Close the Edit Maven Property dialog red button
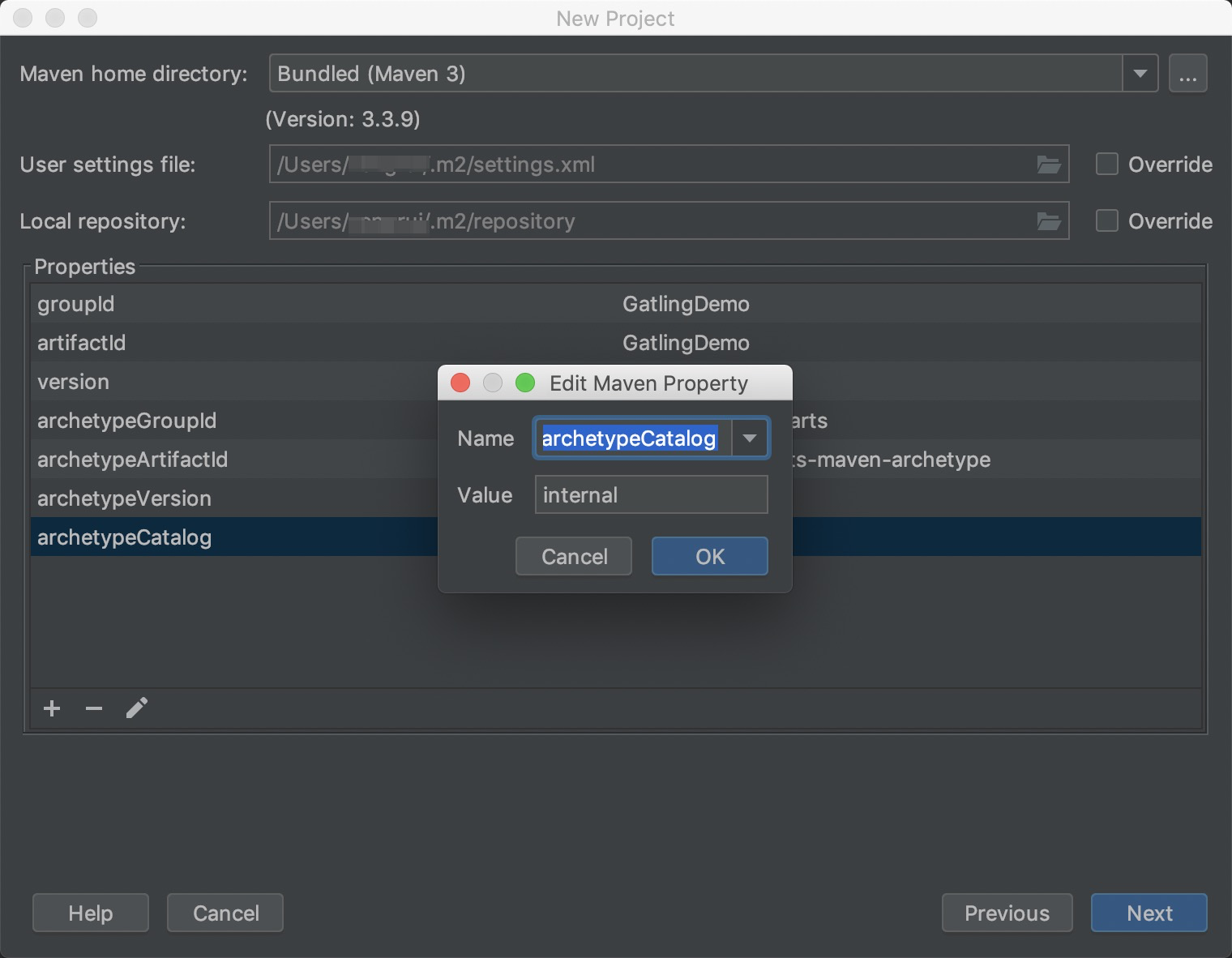This screenshot has width=1232, height=958. pos(460,383)
